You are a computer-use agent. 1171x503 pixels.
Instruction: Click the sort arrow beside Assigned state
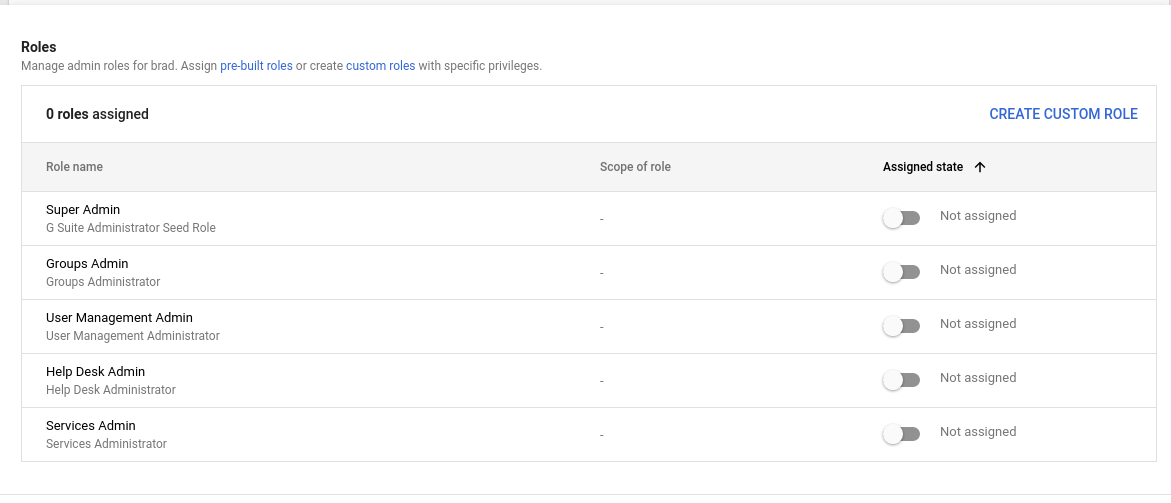(980, 167)
